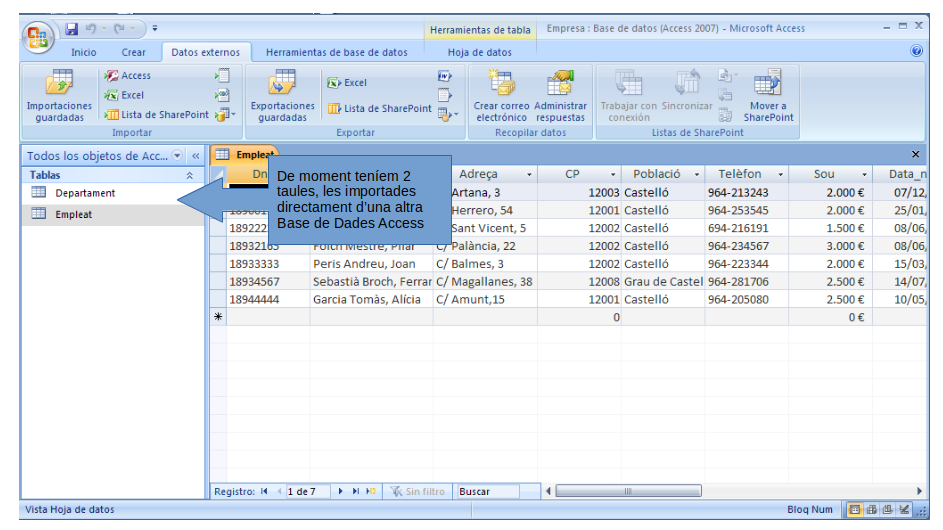Collapse the Tablas group
943x530 pixels.
(x=189, y=176)
